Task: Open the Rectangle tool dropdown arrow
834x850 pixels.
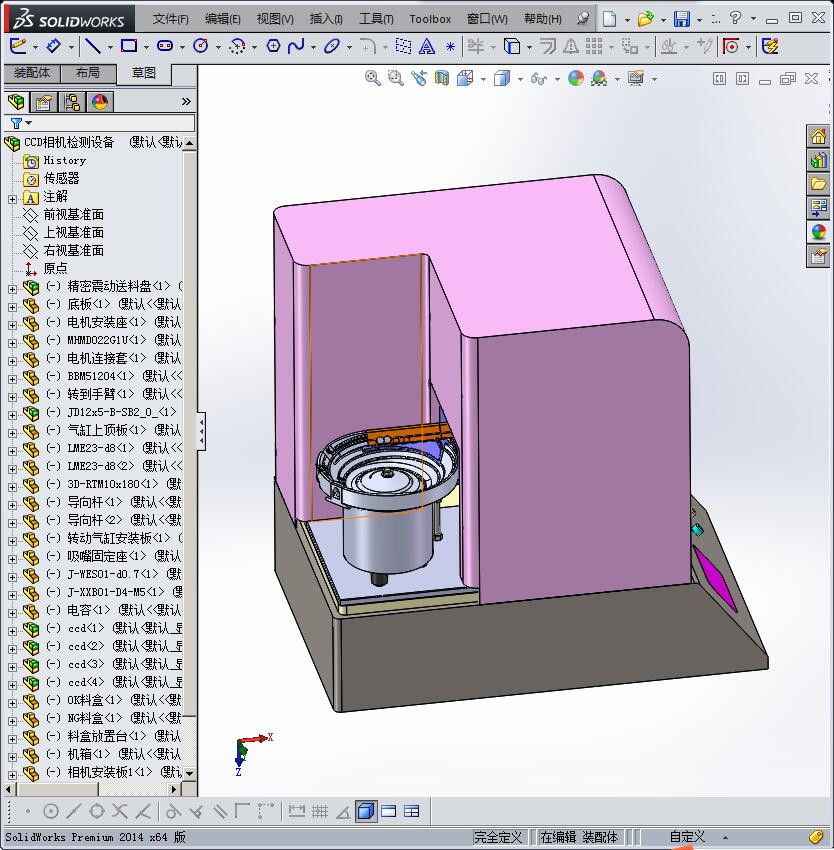Action: [146, 47]
